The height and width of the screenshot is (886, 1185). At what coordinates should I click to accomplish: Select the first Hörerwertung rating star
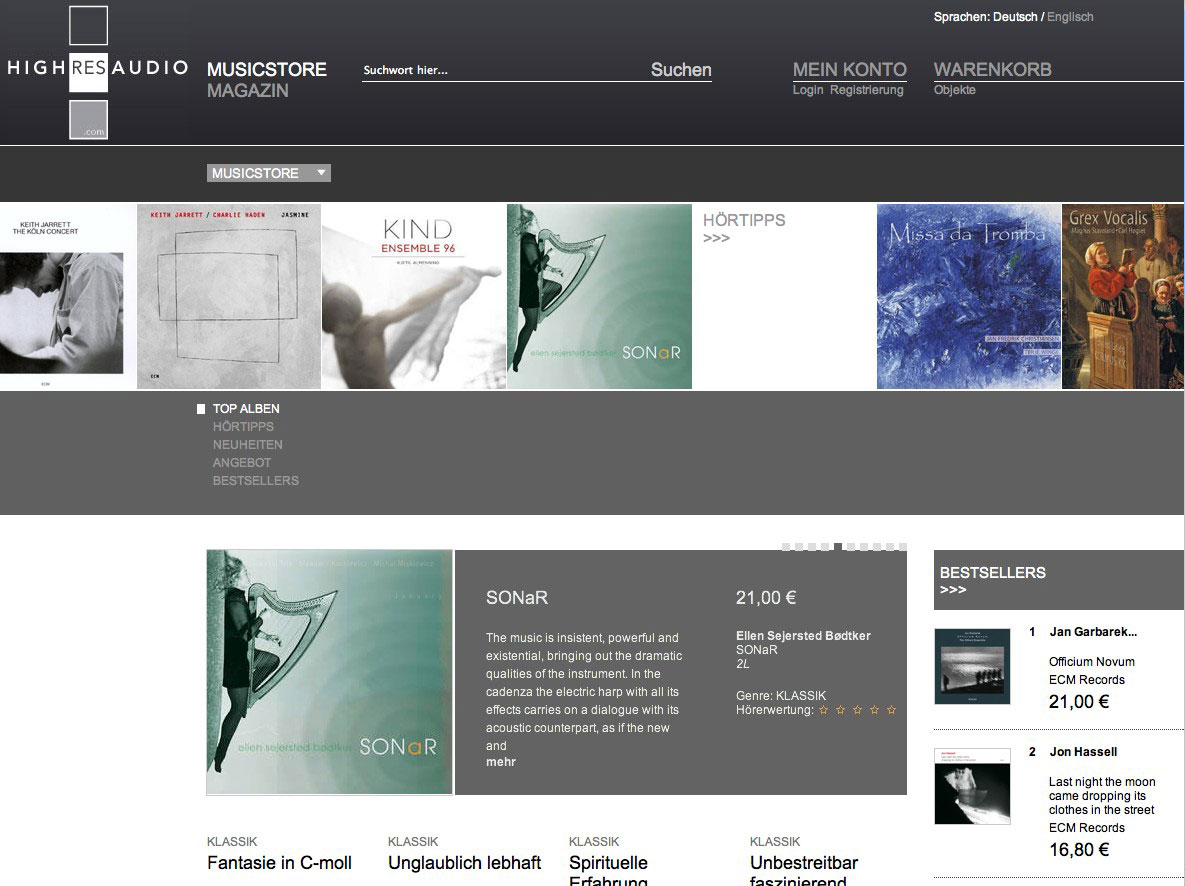pyautogui.click(x=822, y=710)
